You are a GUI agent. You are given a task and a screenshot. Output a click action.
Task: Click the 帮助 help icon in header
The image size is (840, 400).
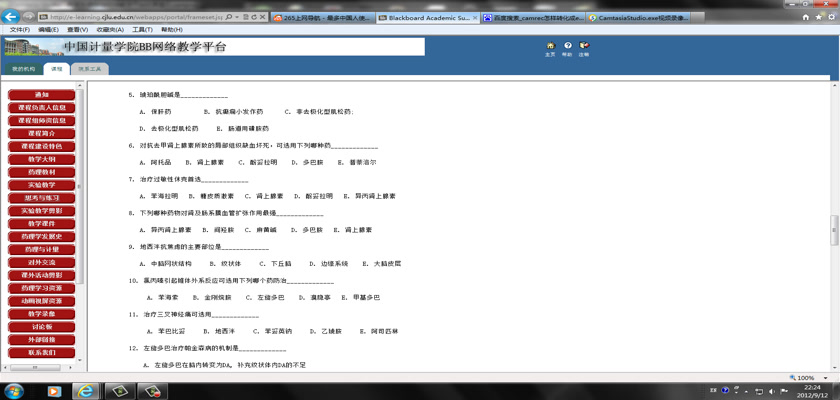[x=567, y=46]
